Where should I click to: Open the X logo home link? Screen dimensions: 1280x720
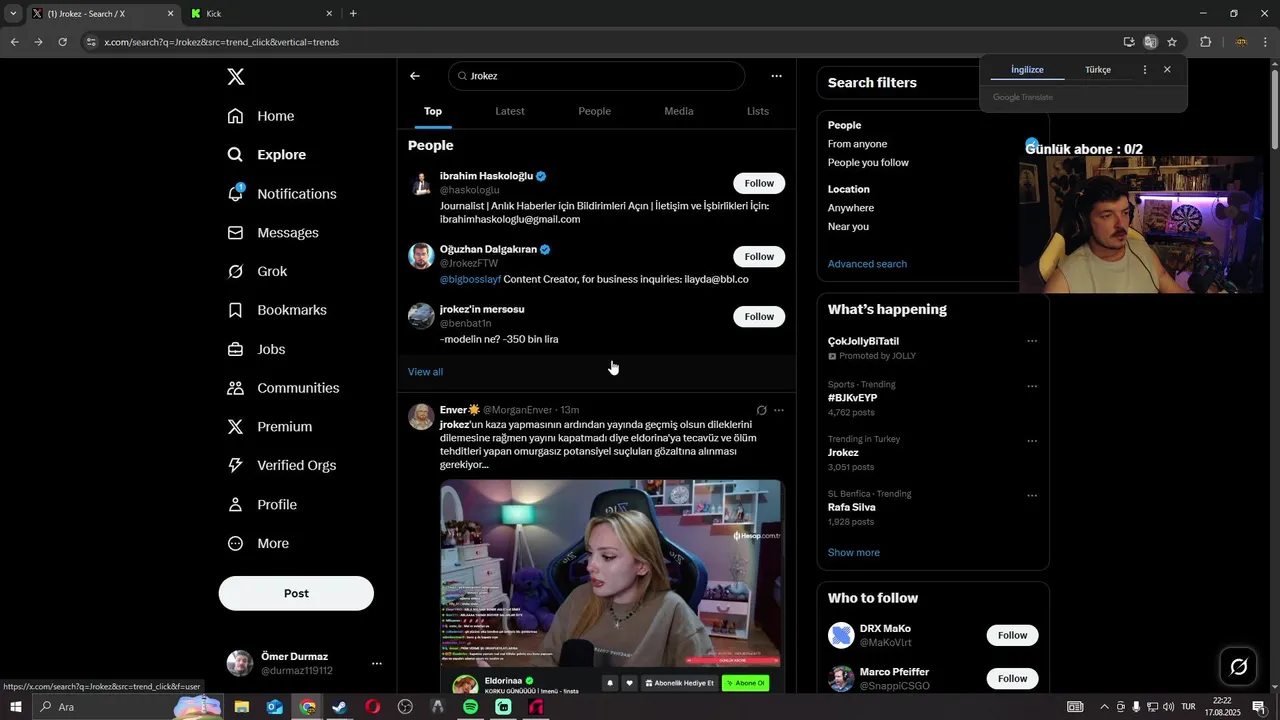point(236,77)
